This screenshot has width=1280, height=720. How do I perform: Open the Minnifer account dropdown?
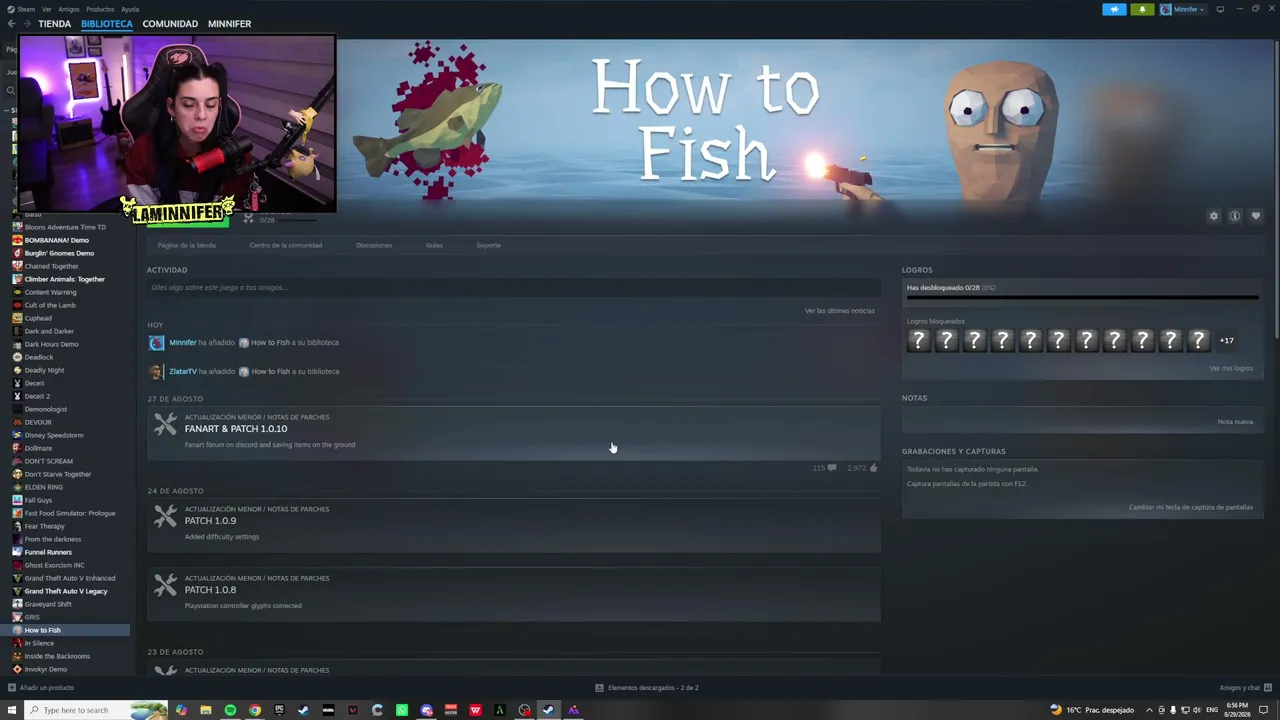coord(1183,9)
